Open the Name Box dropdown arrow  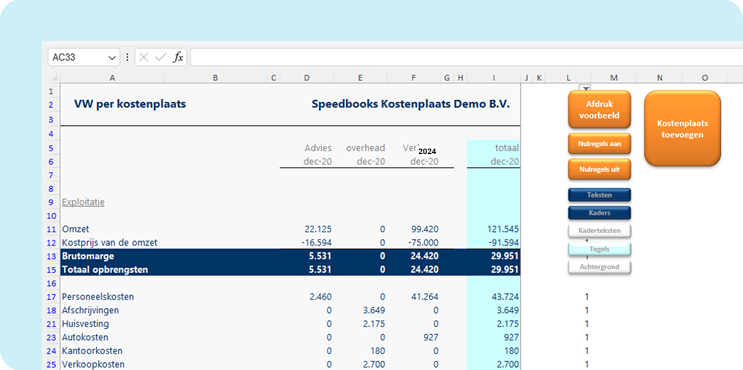pyautogui.click(x=112, y=58)
